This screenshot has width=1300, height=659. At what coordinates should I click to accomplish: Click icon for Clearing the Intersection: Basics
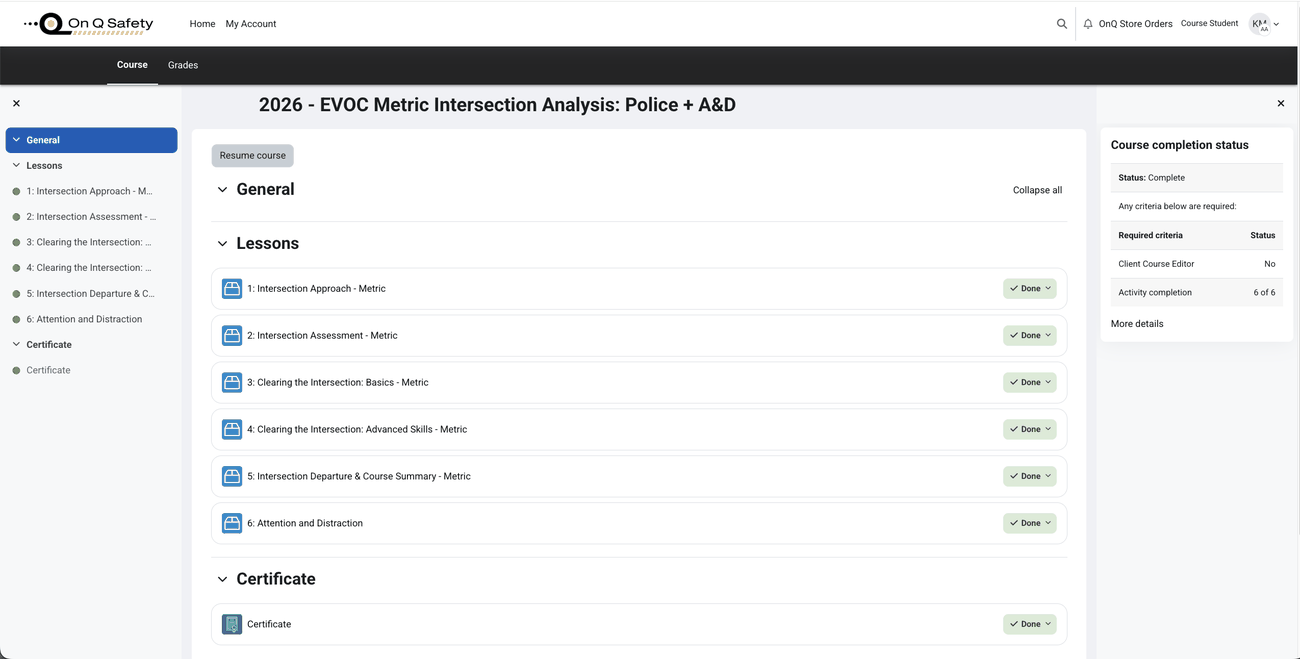232,382
